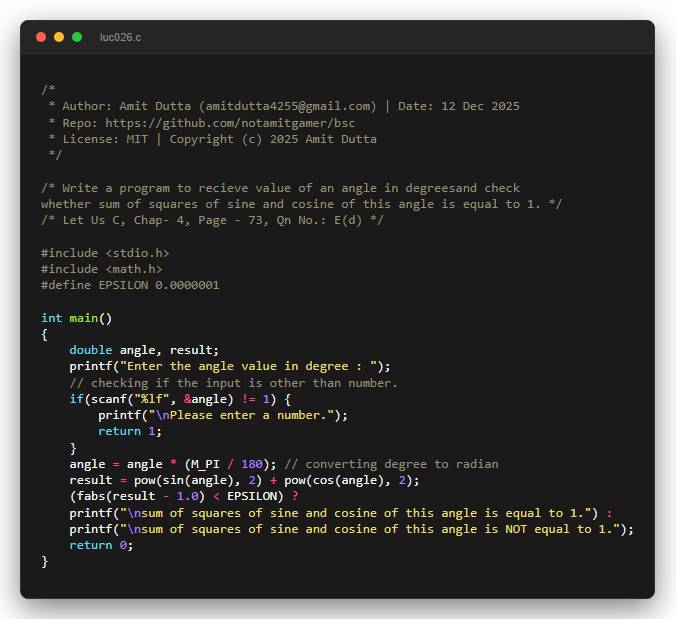Click the '// converting degree to radian' comment
This screenshot has width=676, height=619.
pos(391,464)
